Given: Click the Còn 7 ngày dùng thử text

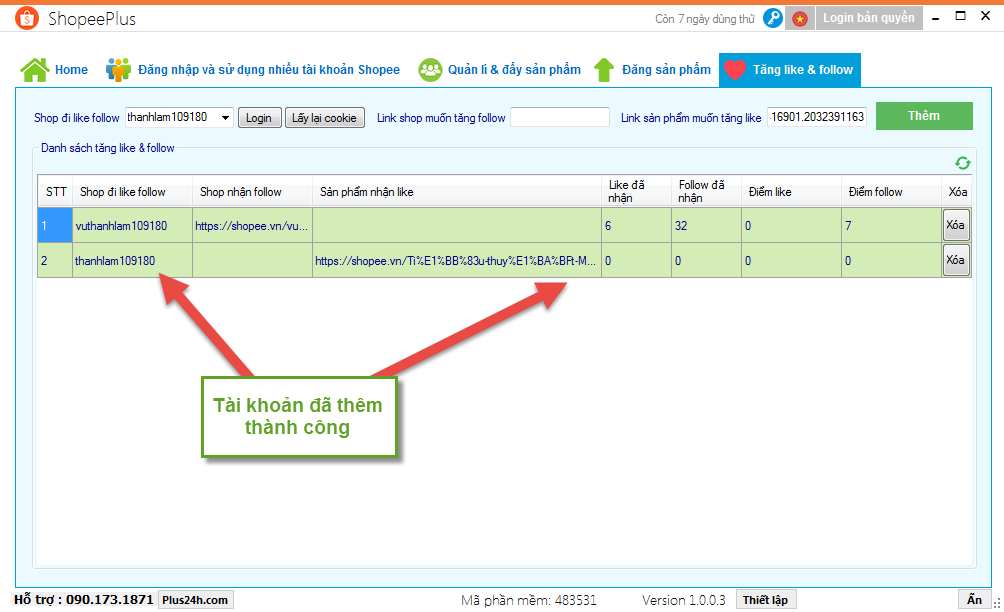Looking at the screenshot, I should click(x=705, y=19).
